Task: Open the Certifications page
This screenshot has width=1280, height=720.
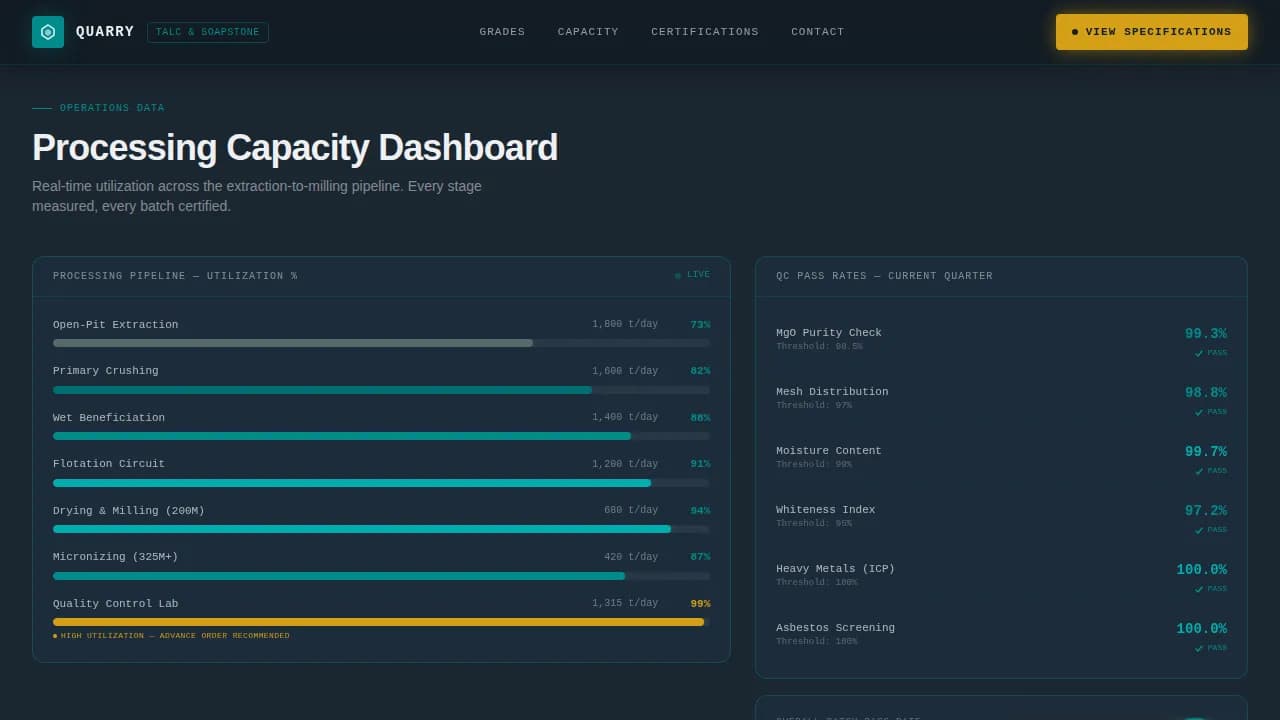Action: point(705,32)
